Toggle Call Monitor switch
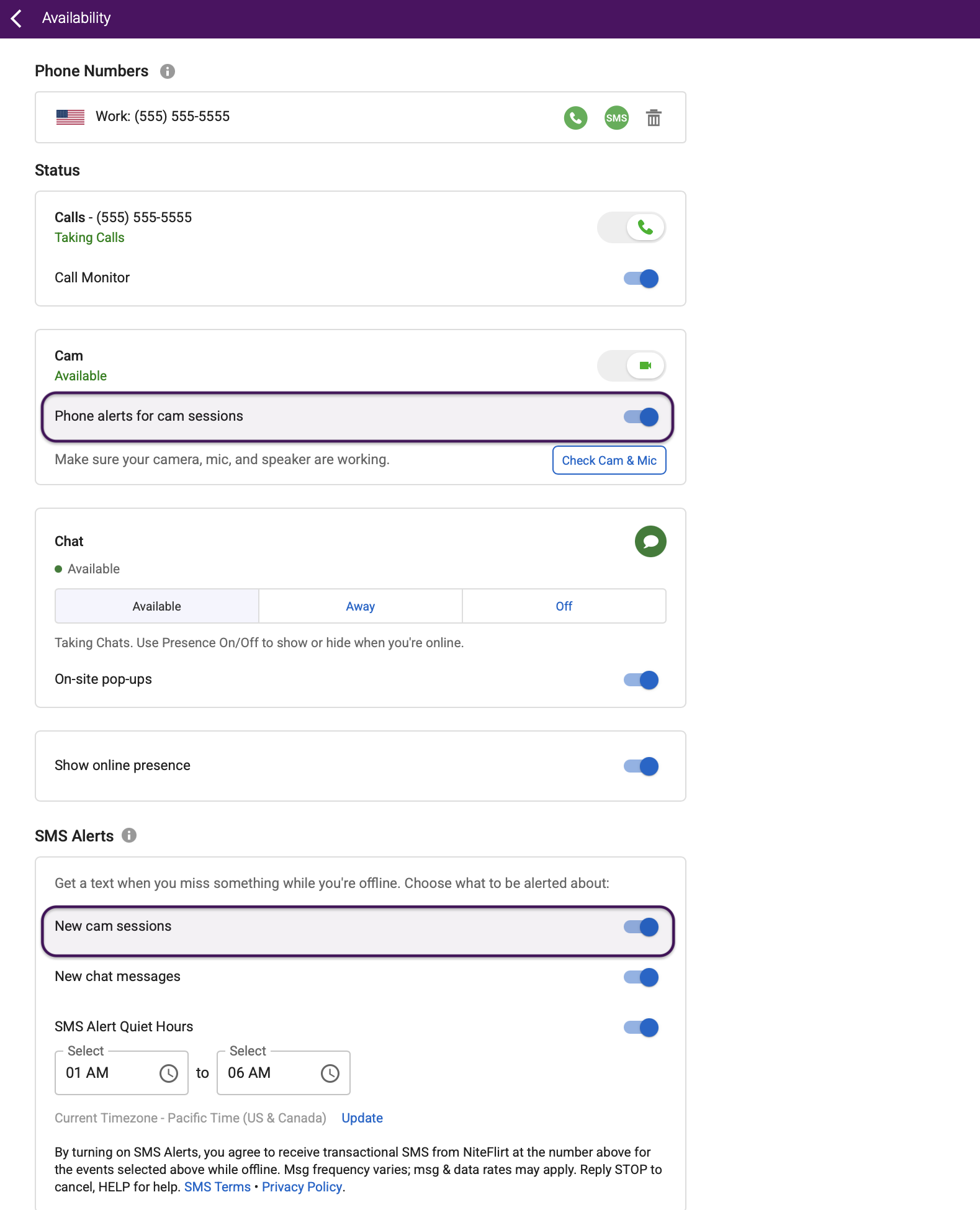980x1210 pixels. [641, 279]
